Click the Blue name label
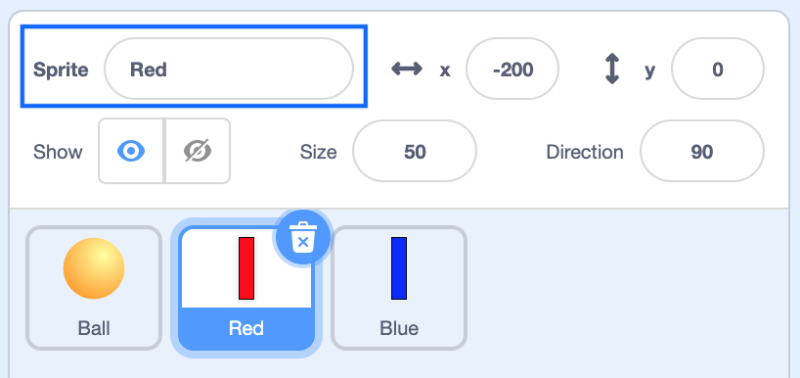This screenshot has height=378, width=800. tap(399, 328)
